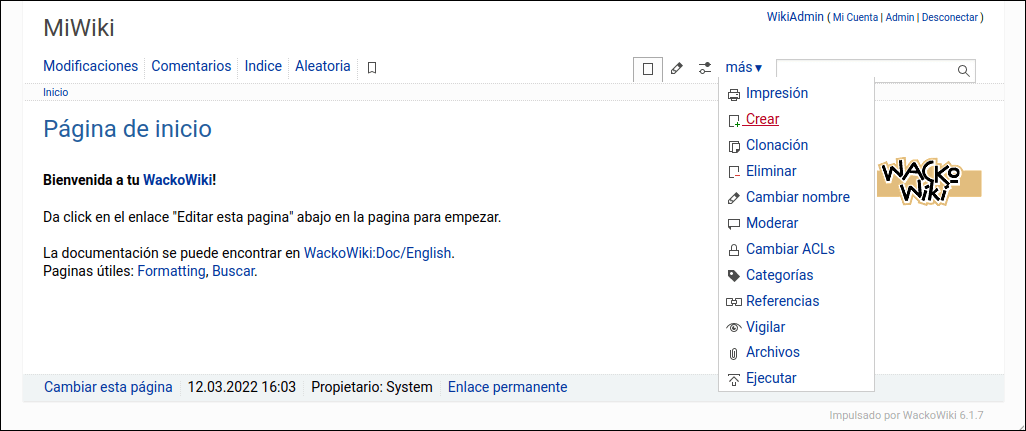Select Clonación menu entry
The image size is (1026, 431).
[777, 145]
